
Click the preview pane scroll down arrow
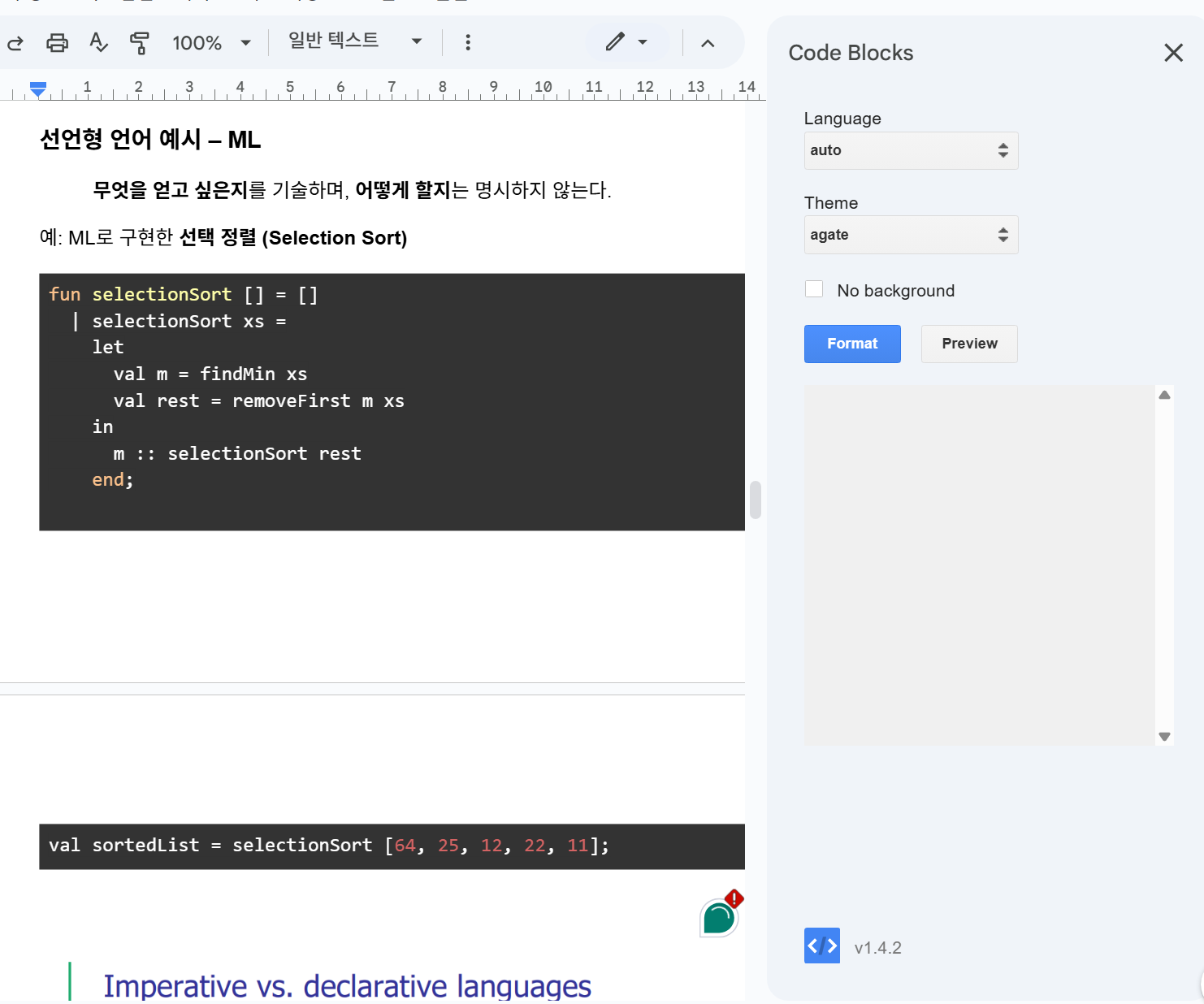(x=1164, y=737)
